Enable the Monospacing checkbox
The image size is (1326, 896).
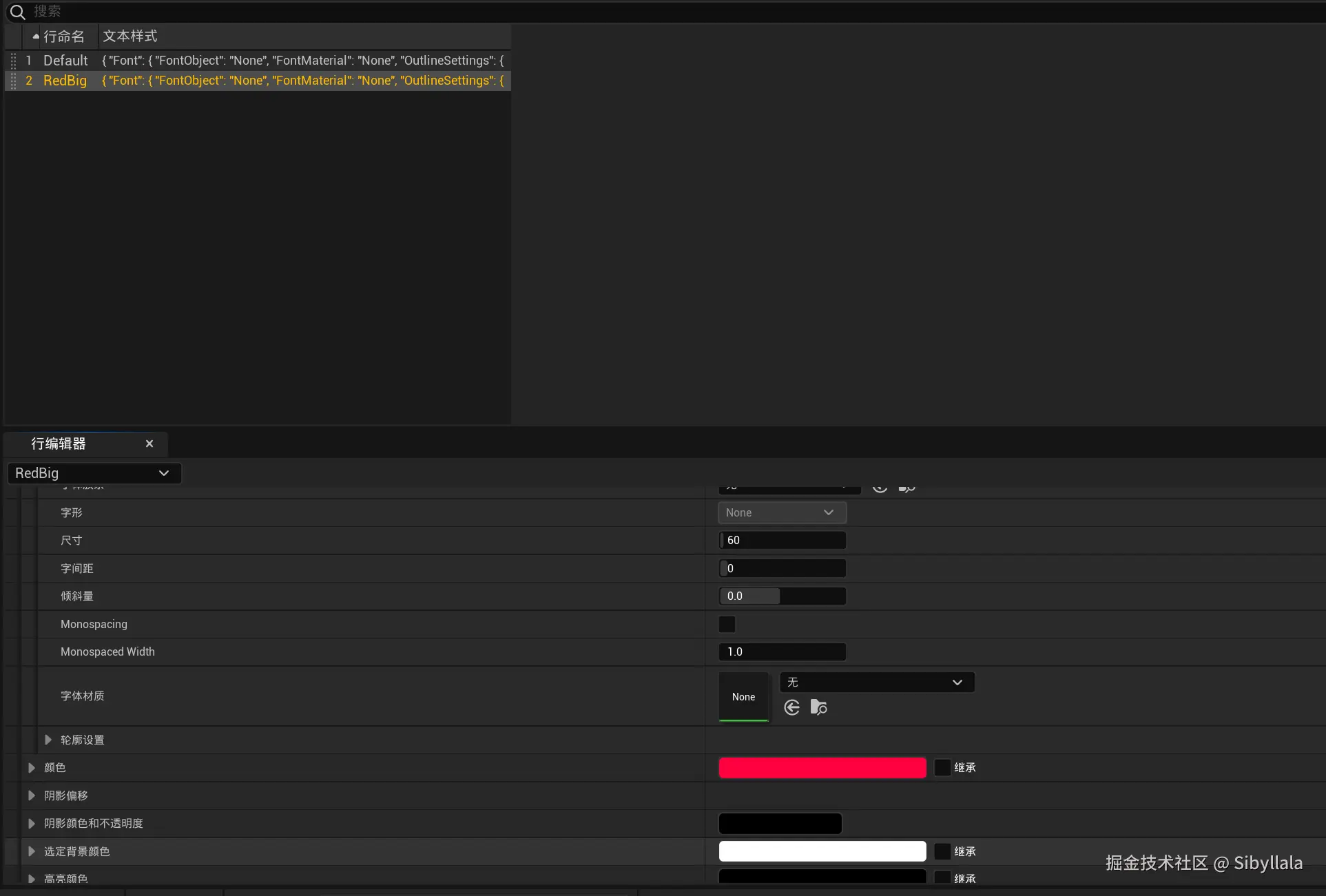[727, 624]
